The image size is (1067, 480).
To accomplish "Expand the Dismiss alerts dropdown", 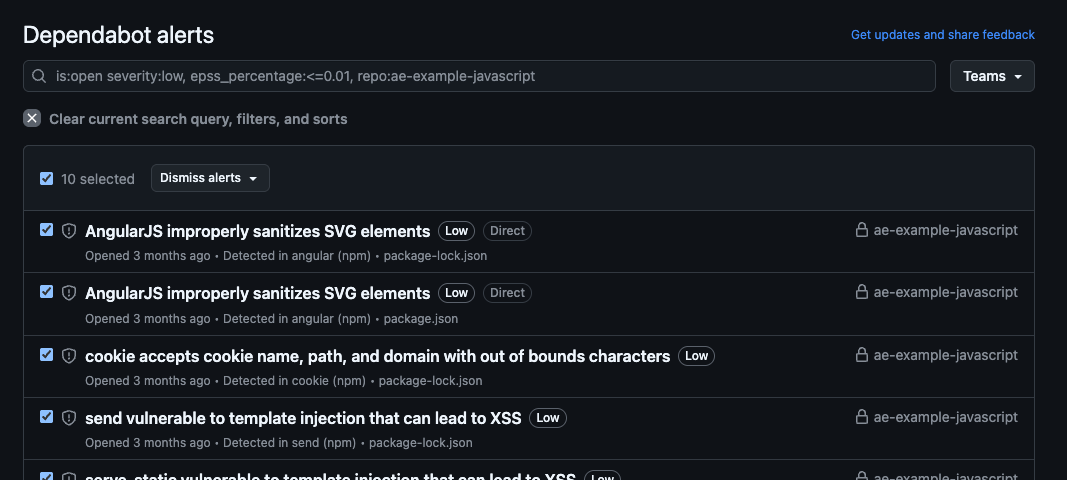I will coord(210,178).
